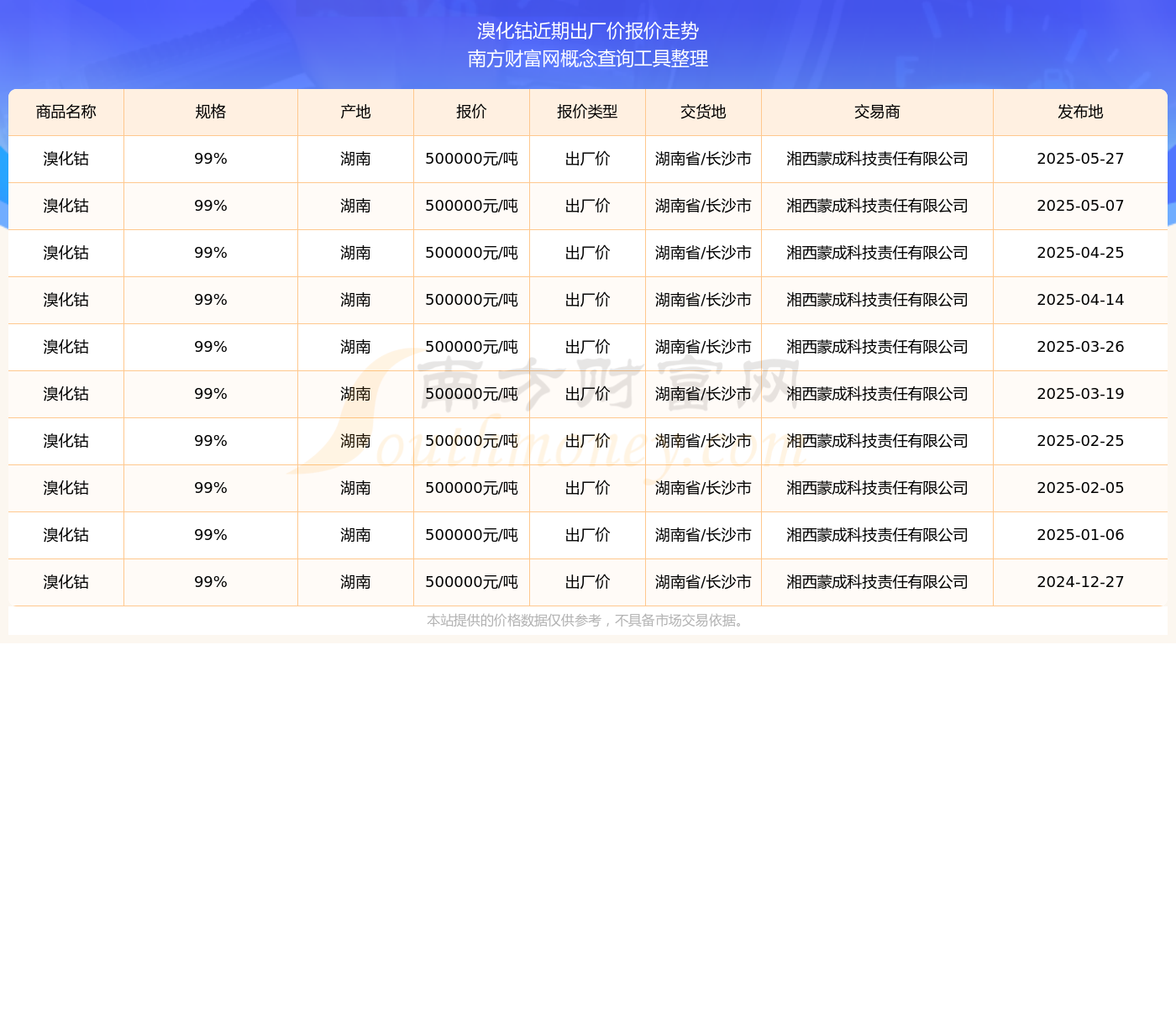Screen dimensions: 1176x1012
Task: Click 湖南省/长沙市 in the 2025-04-25 row
Action: (703, 253)
